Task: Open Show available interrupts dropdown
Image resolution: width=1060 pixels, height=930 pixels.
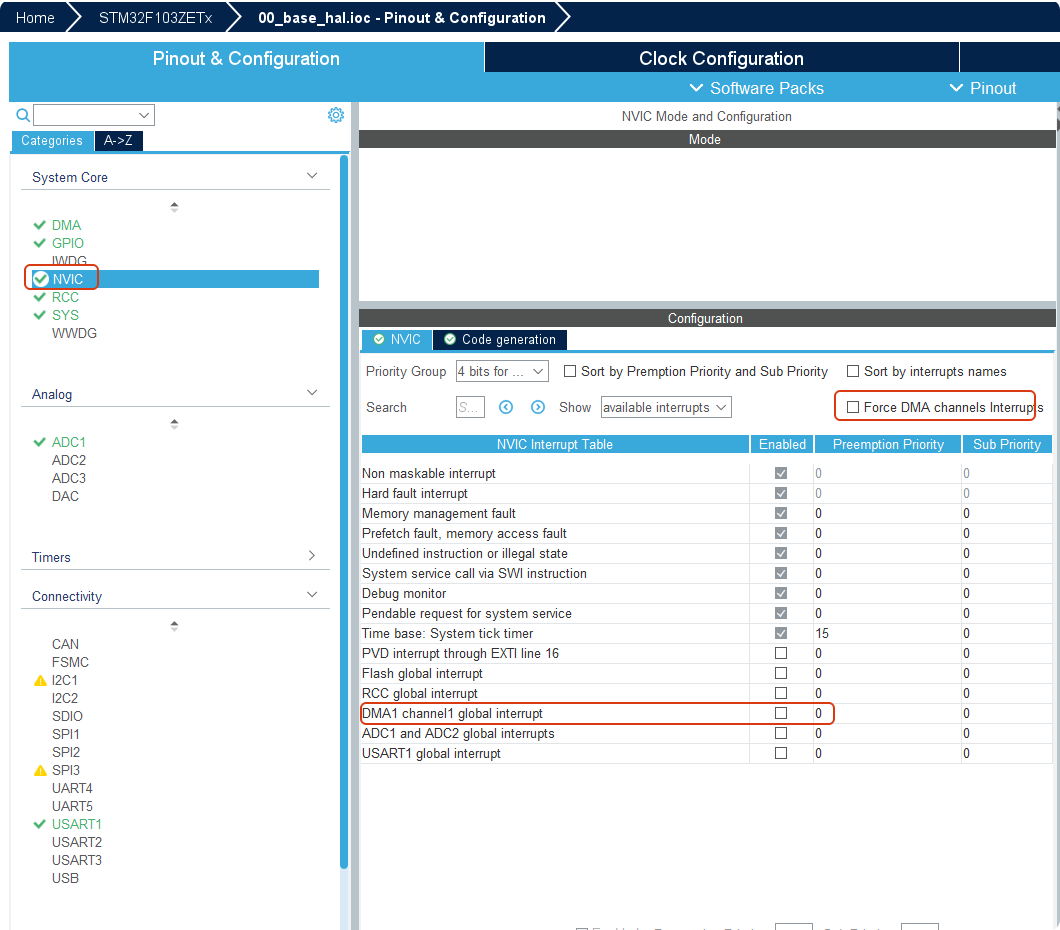Action: [x=666, y=408]
